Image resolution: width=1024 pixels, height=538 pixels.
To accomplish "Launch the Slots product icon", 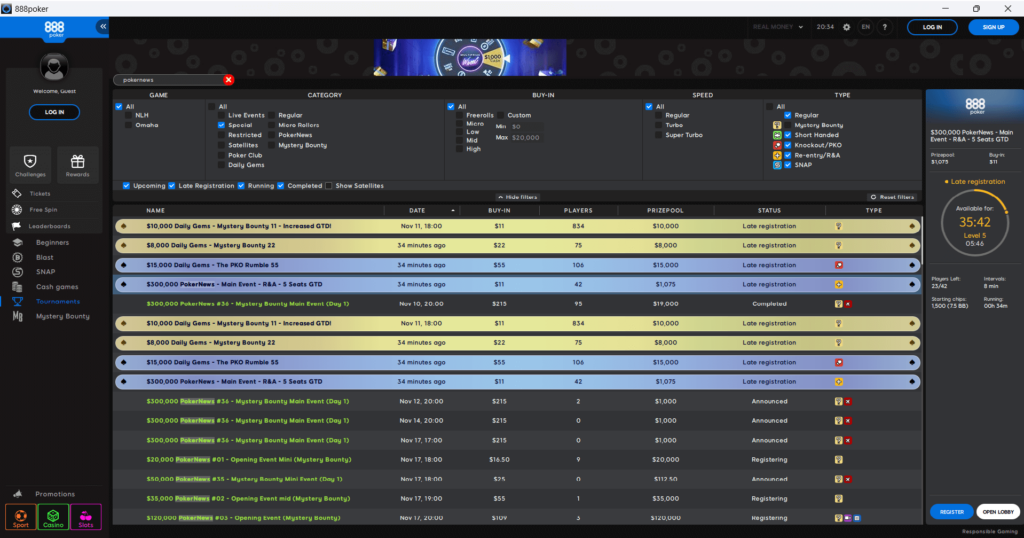I will [86, 516].
